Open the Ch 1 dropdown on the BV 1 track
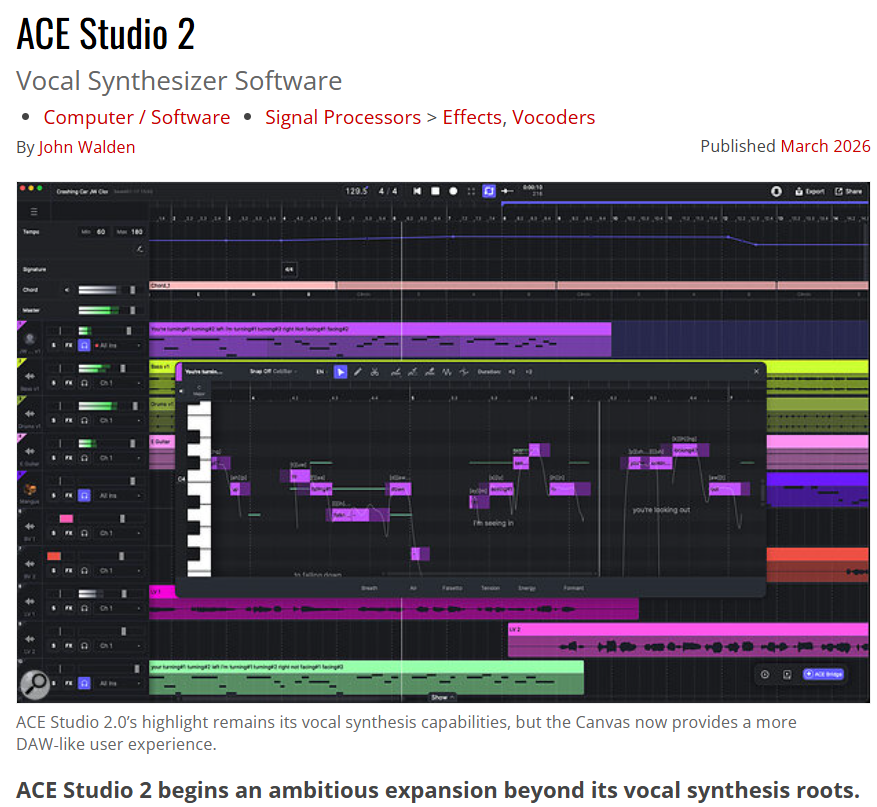This screenshot has width=877, height=807. (120, 533)
